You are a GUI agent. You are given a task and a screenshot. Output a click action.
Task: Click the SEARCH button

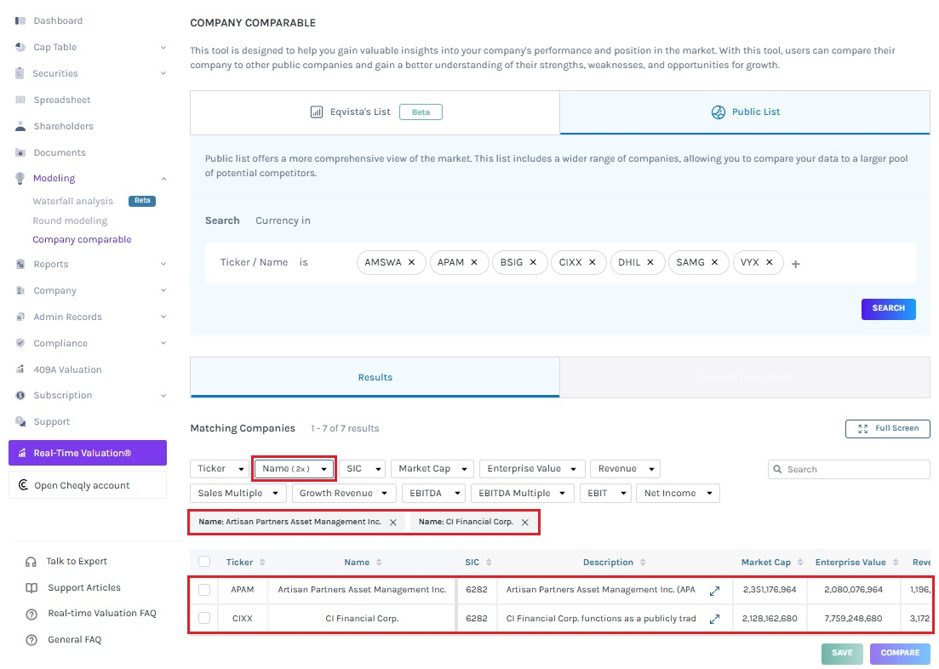tap(888, 308)
